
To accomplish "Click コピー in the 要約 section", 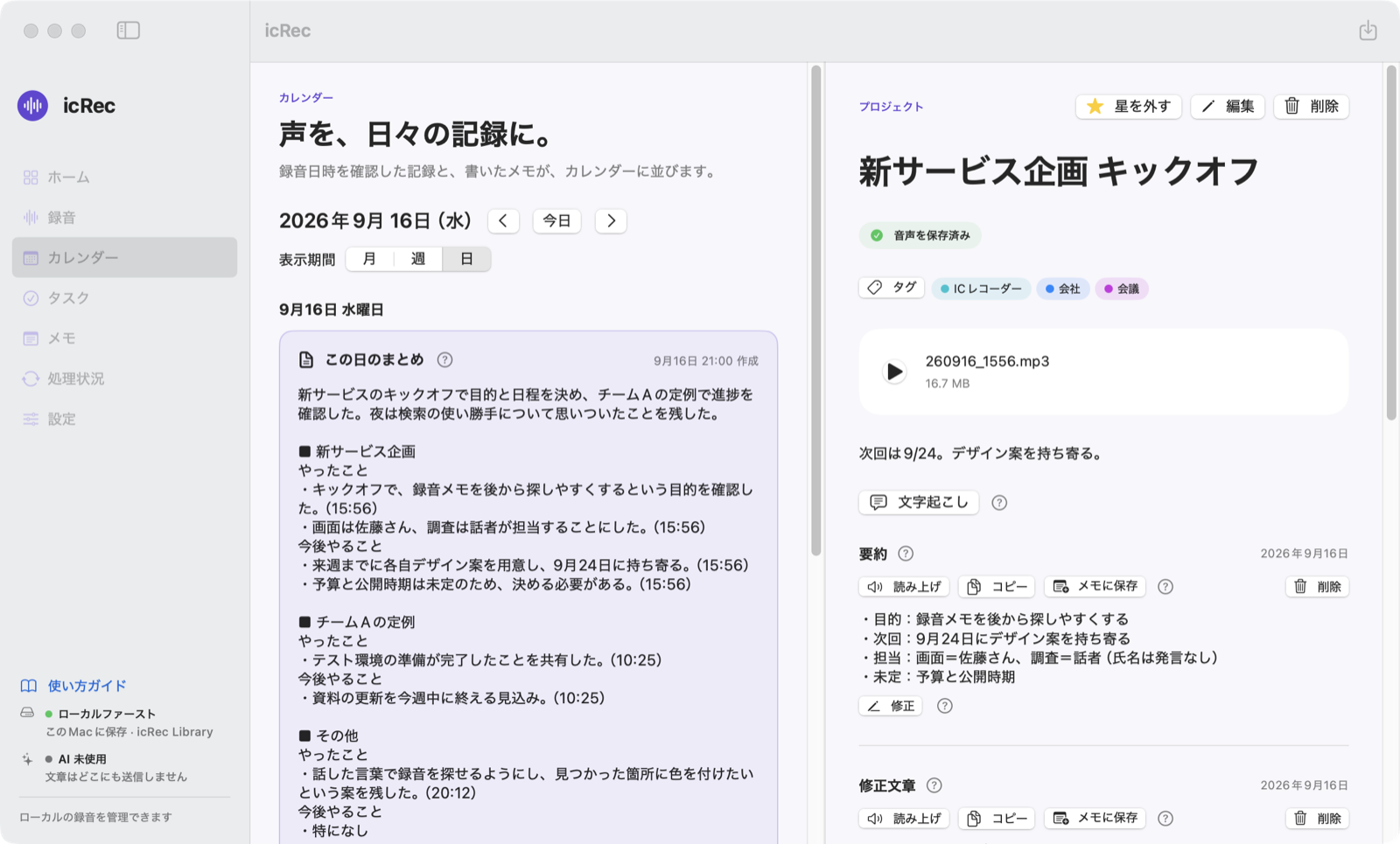I will pos(997,586).
